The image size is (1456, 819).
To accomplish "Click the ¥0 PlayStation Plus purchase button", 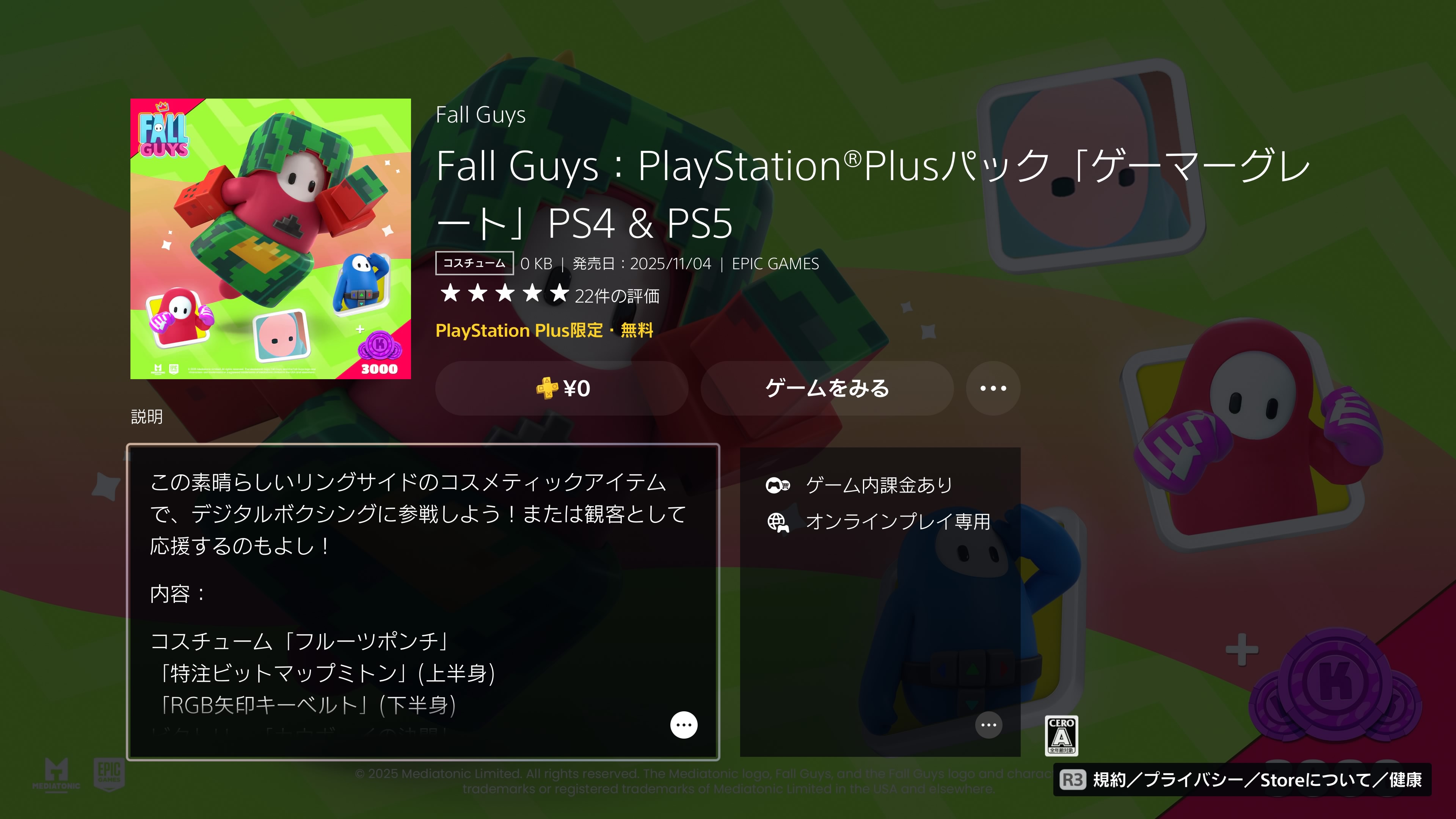I will pos(561,388).
